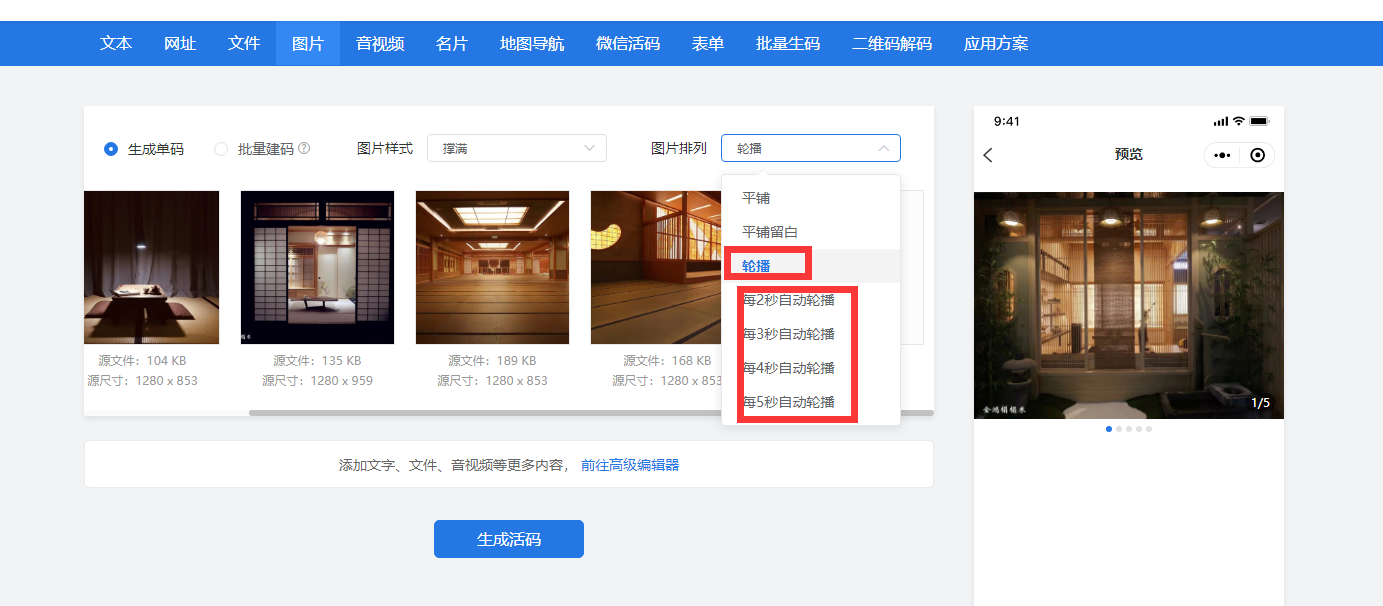
Task: Select 每3秒自动轮播 in the dropdown list
Action: (x=811, y=334)
